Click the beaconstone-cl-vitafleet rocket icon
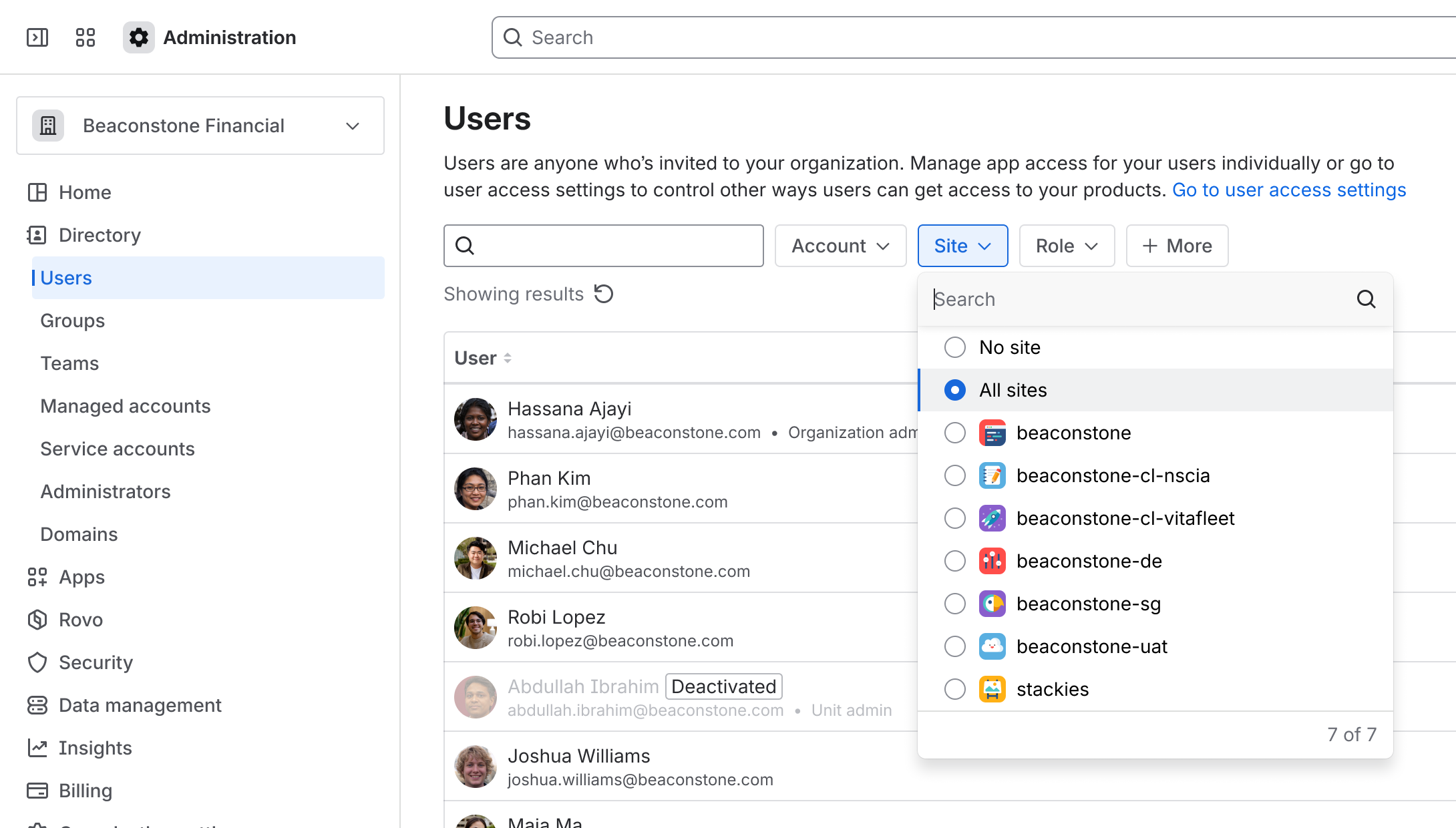The image size is (1456, 828). click(x=992, y=518)
